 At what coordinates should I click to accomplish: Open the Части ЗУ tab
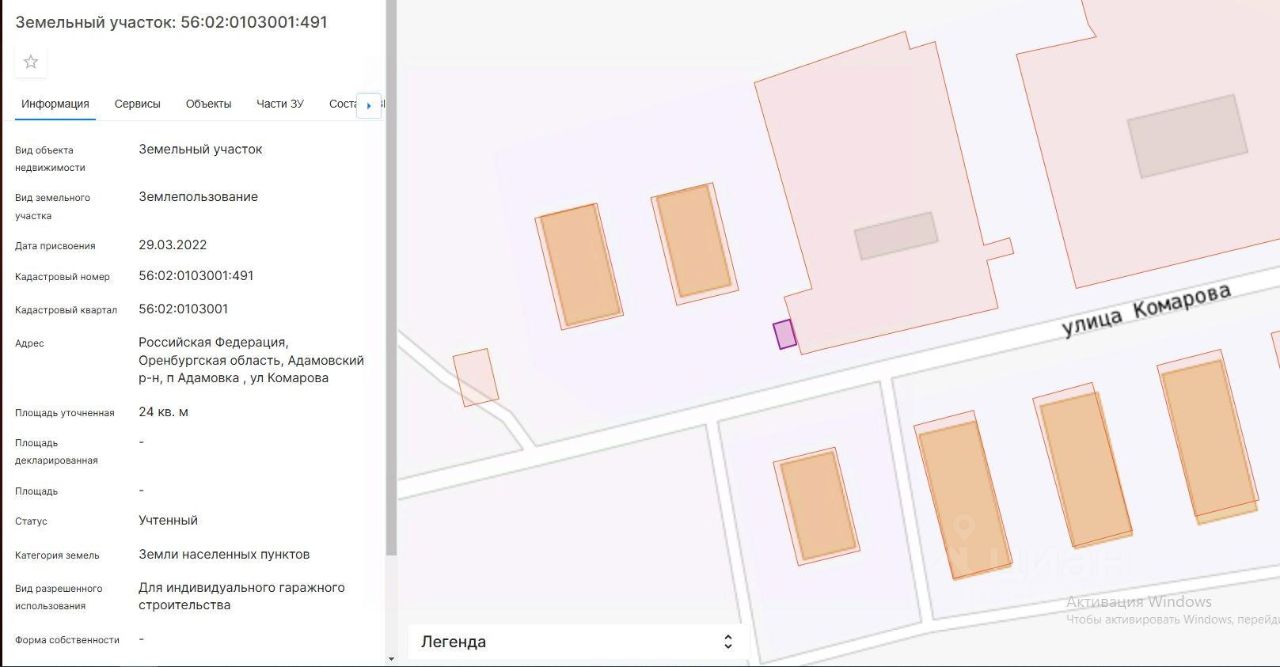[x=280, y=104]
